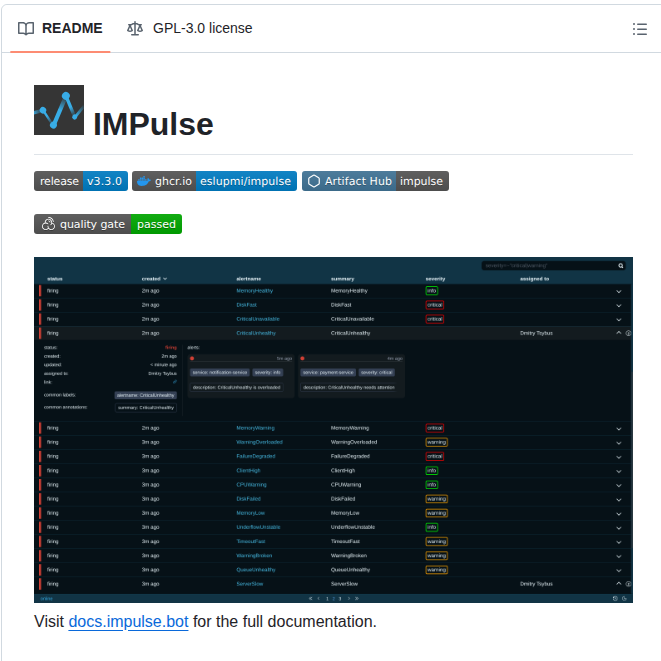Click 'description: CriticalUnhealthy needs attention' text
Viewport: 661px width, 661px height.
[349, 387]
